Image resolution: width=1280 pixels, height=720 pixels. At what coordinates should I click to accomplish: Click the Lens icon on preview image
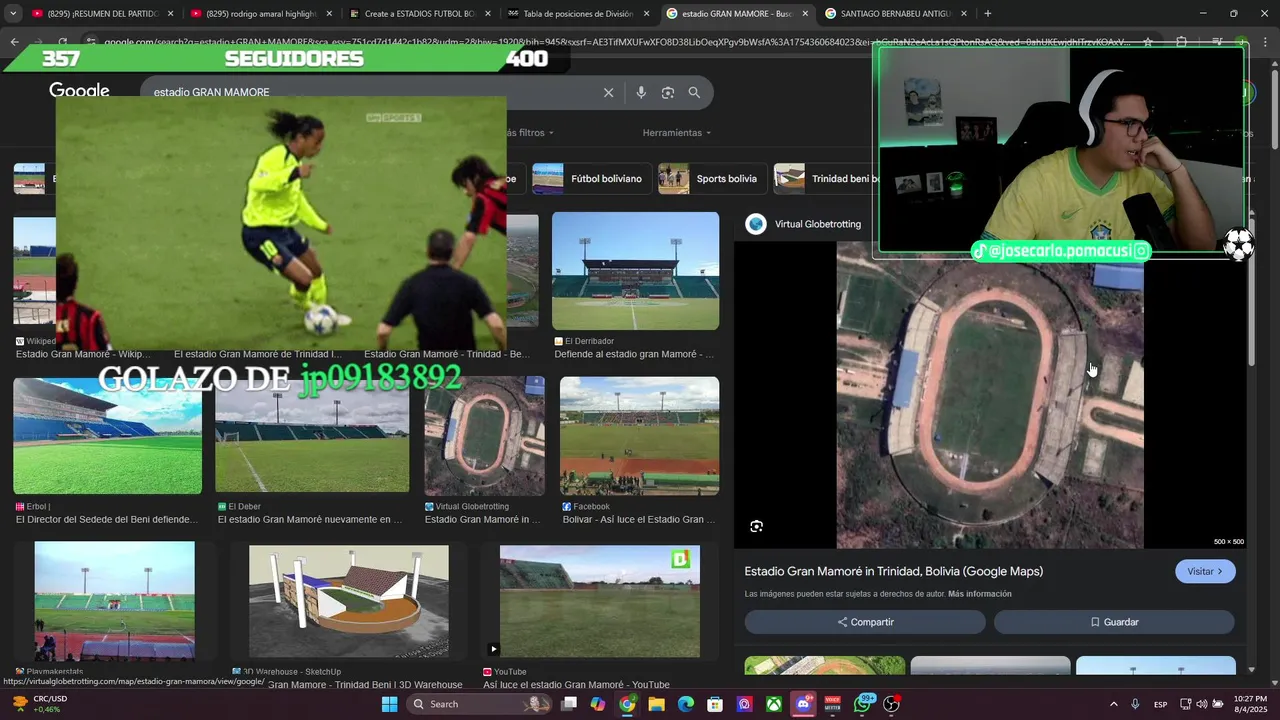pyautogui.click(x=756, y=526)
